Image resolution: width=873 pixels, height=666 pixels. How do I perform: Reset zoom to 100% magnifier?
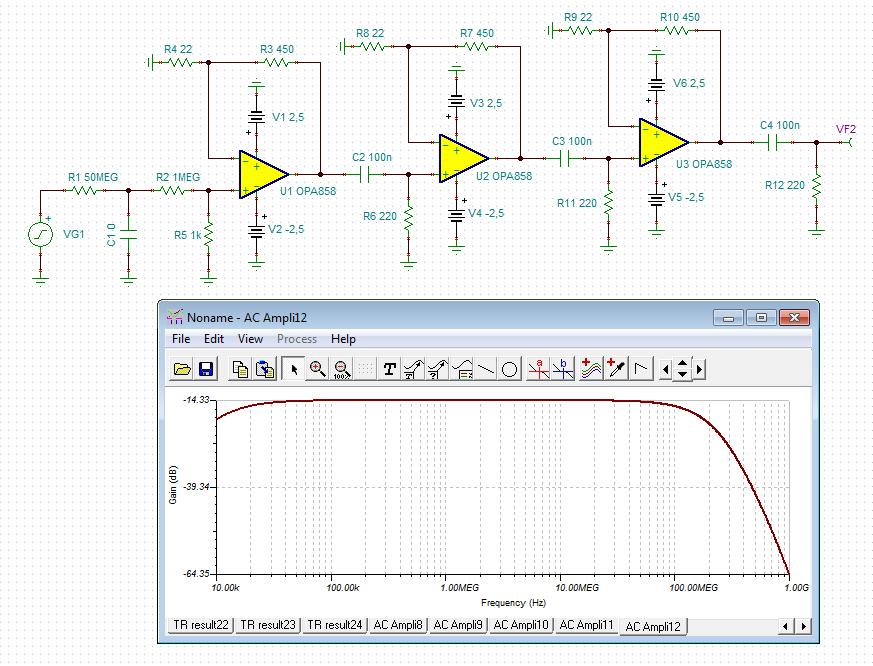point(341,369)
